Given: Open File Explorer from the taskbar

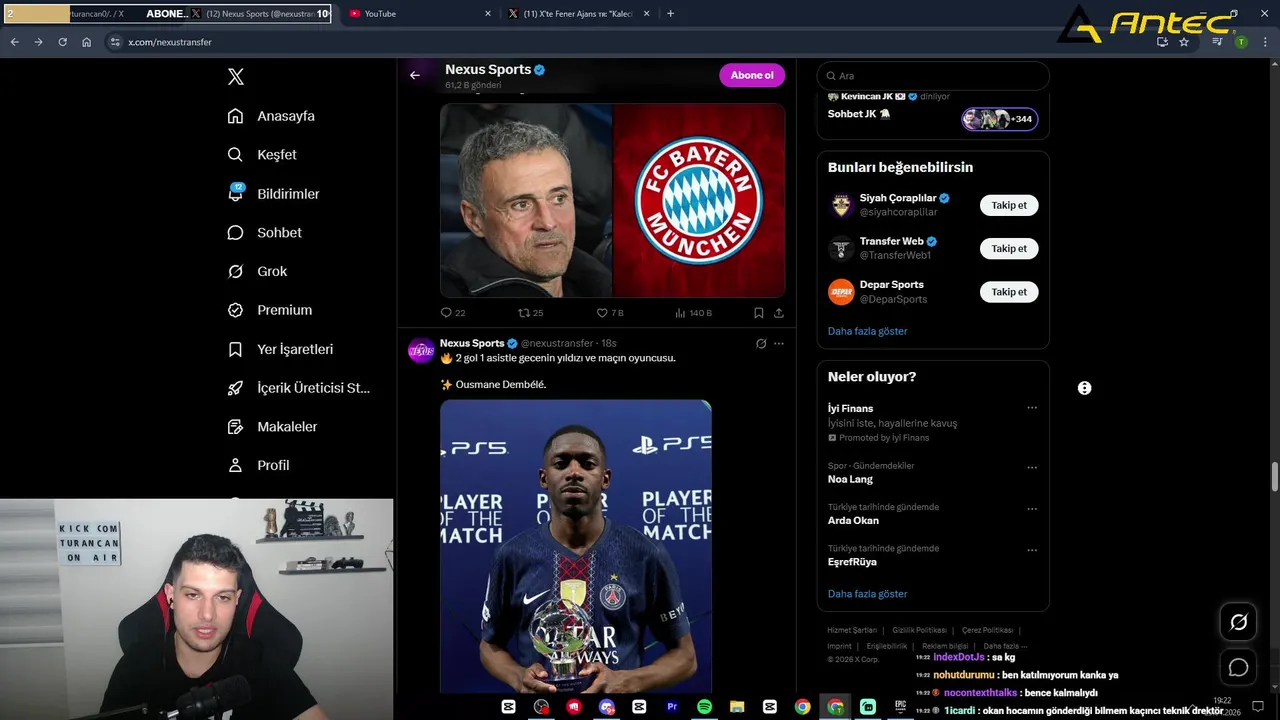Looking at the screenshot, I should [x=737, y=707].
